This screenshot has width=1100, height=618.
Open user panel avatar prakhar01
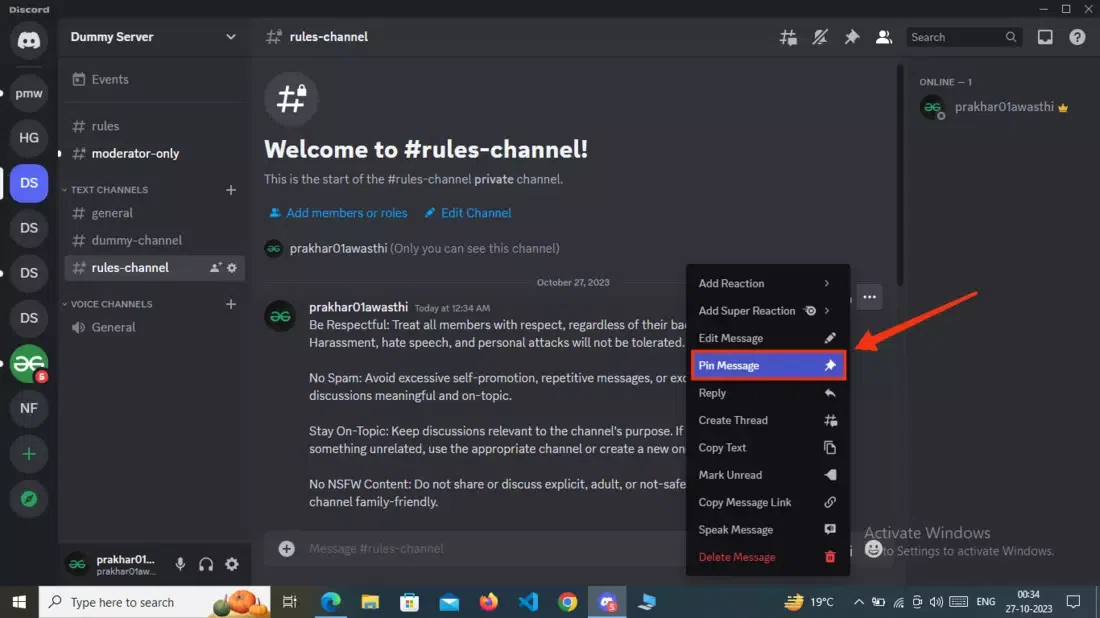click(77, 564)
